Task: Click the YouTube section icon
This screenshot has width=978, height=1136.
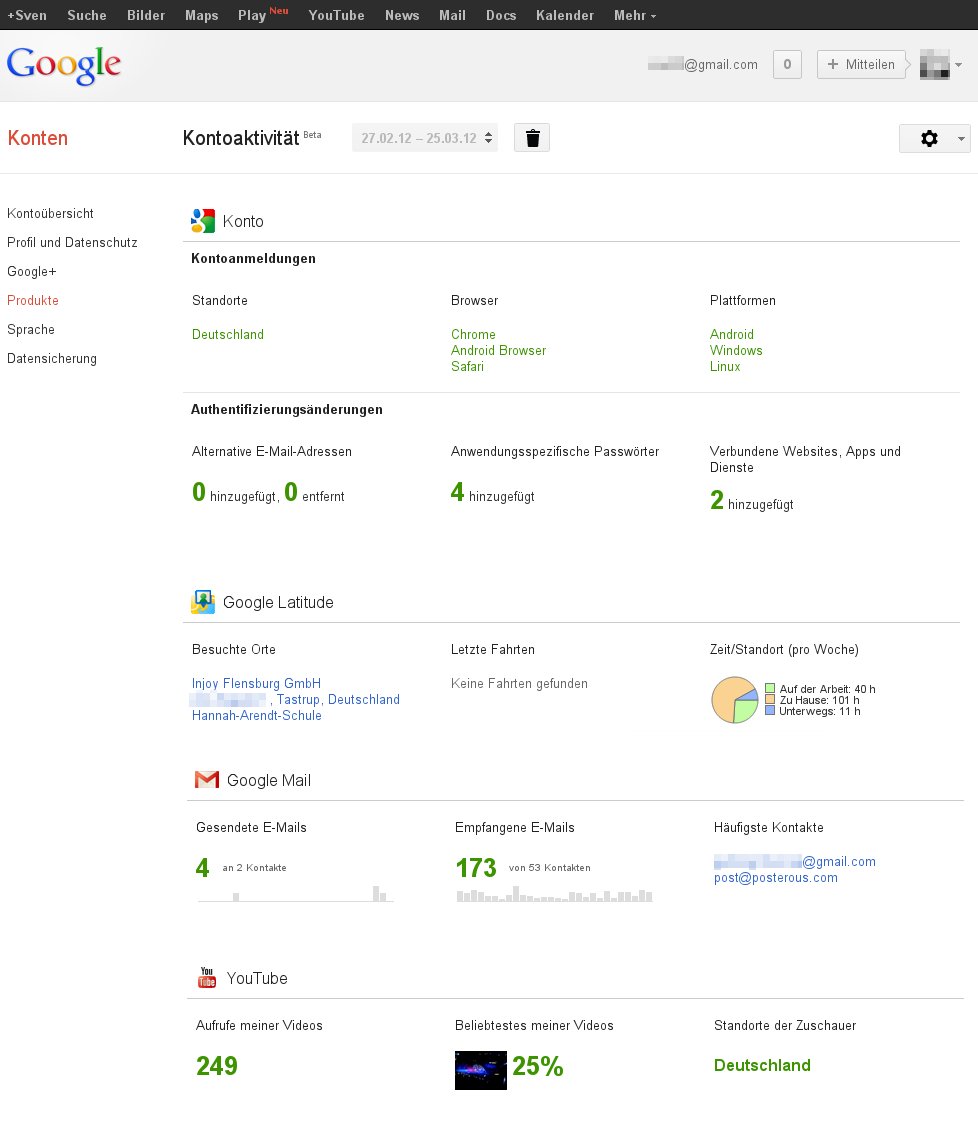Action: point(207,978)
